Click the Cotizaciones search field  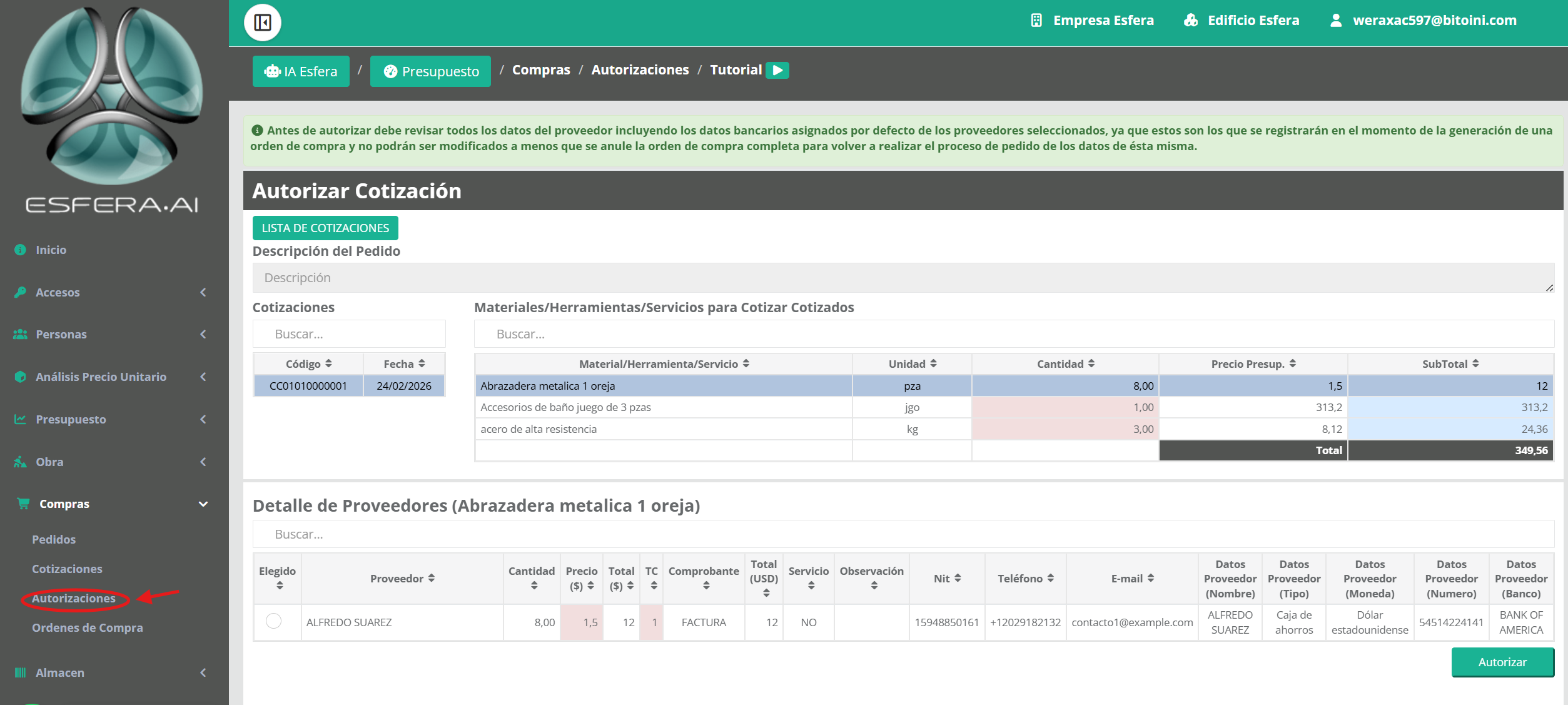click(x=349, y=334)
